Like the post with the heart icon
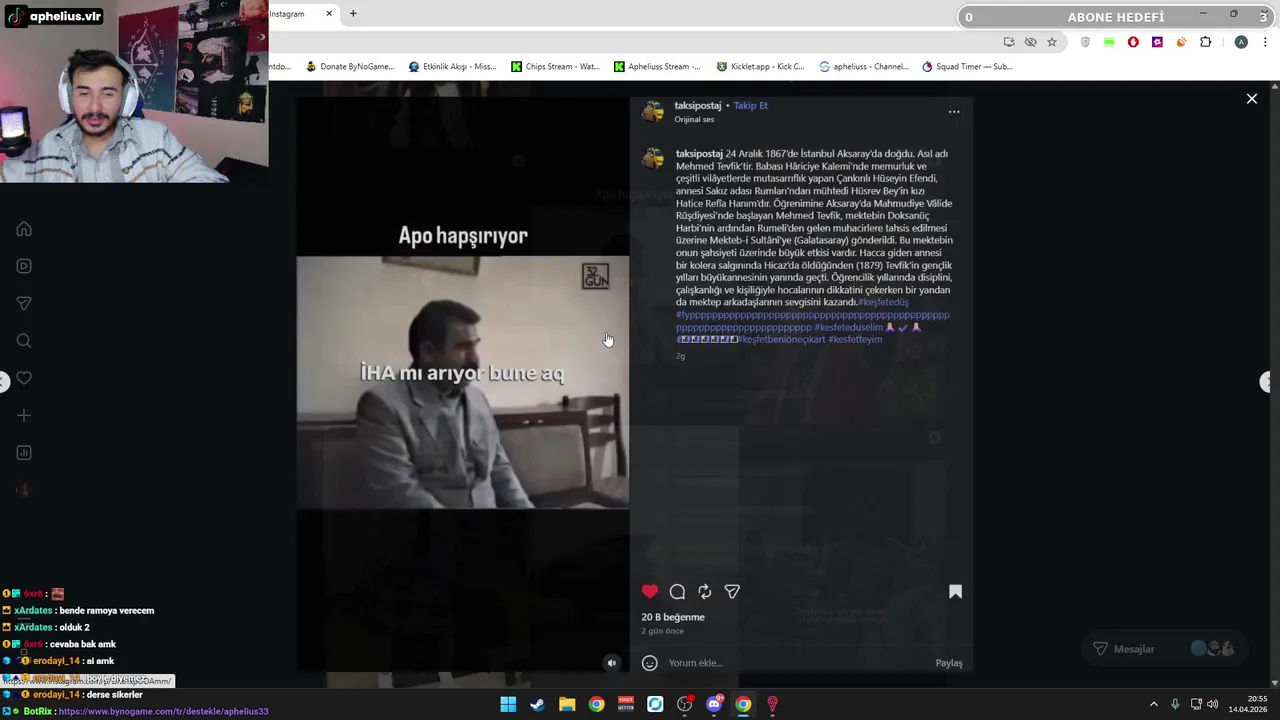This screenshot has width=1280, height=720. [650, 591]
